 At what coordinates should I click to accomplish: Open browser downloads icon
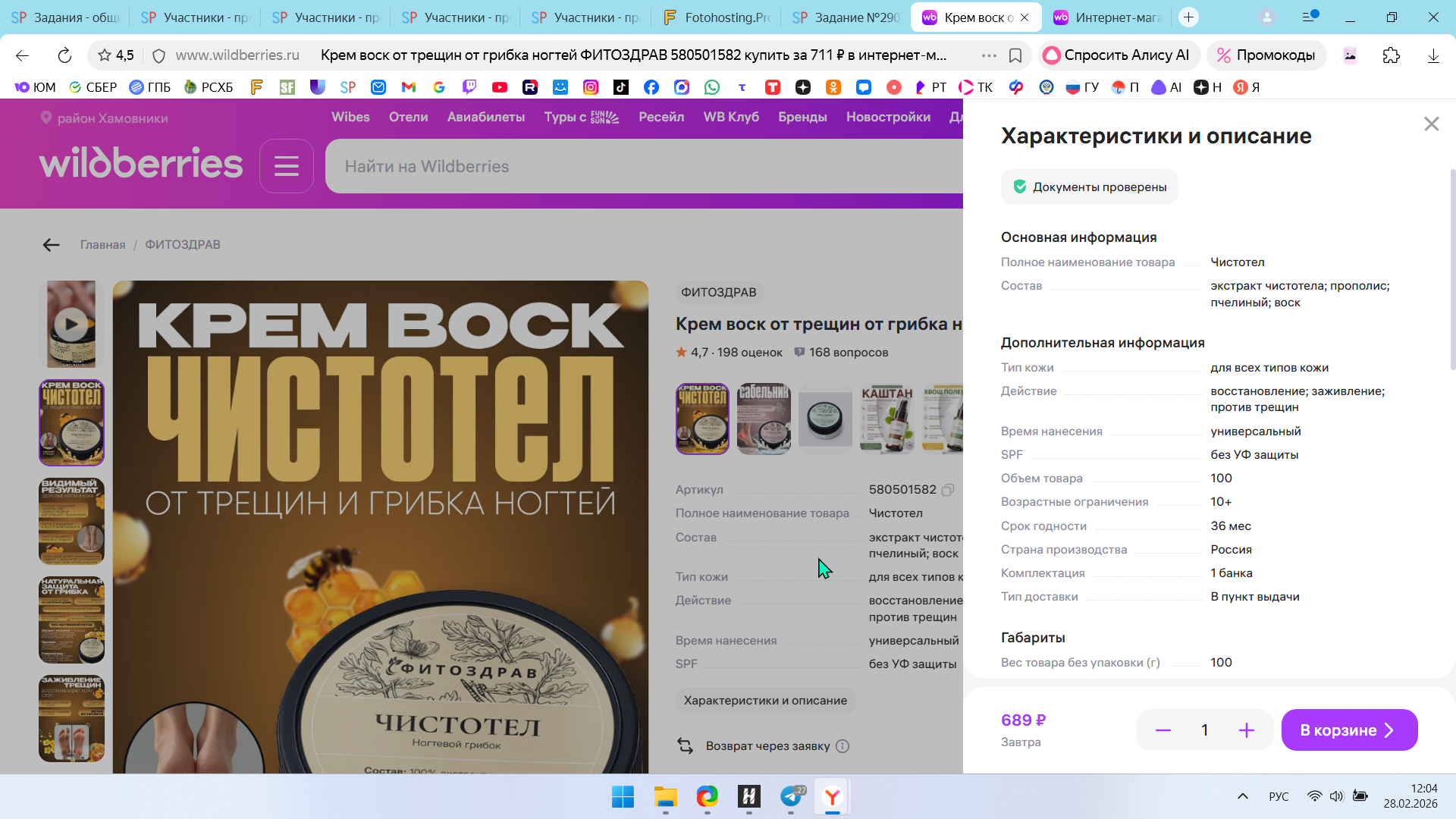[1432, 55]
